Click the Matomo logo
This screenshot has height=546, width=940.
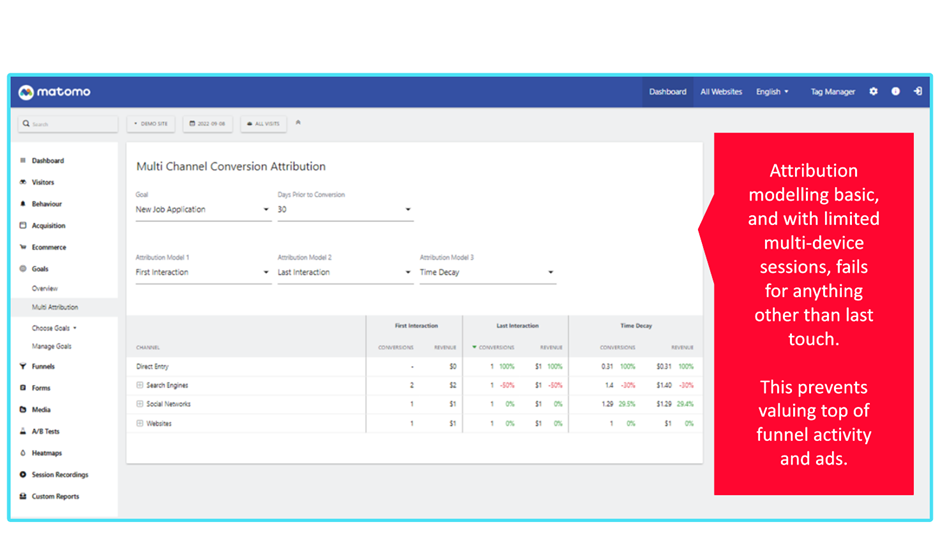[x=55, y=92]
